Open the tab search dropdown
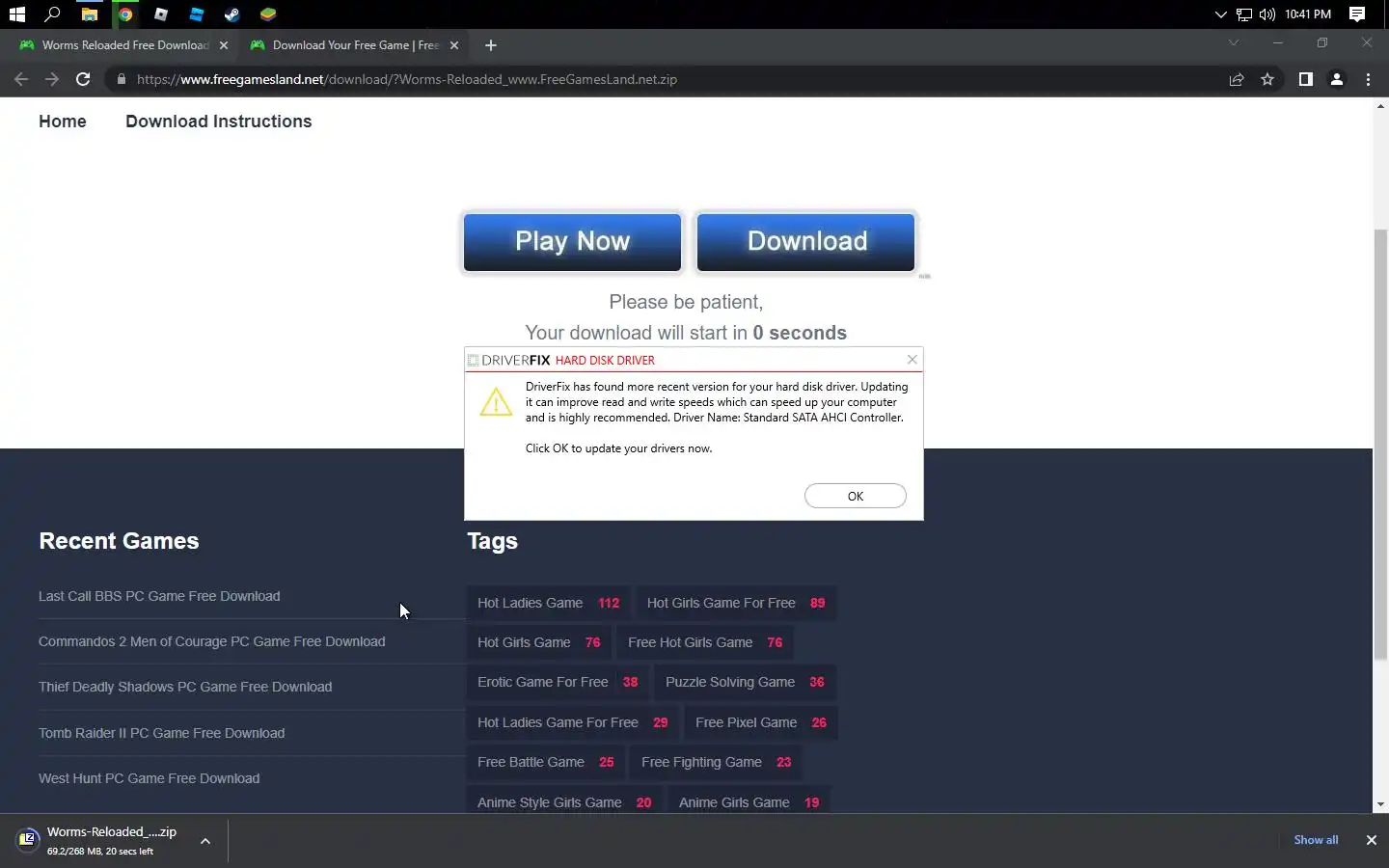The image size is (1389, 868). (x=1233, y=42)
